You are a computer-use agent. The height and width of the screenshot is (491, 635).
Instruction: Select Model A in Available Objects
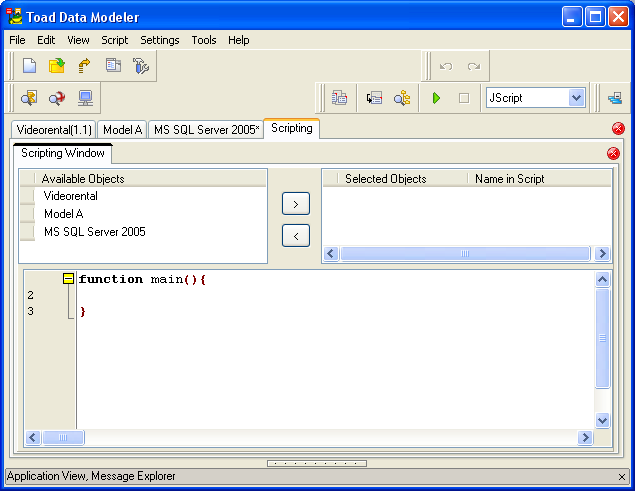[143, 214]
